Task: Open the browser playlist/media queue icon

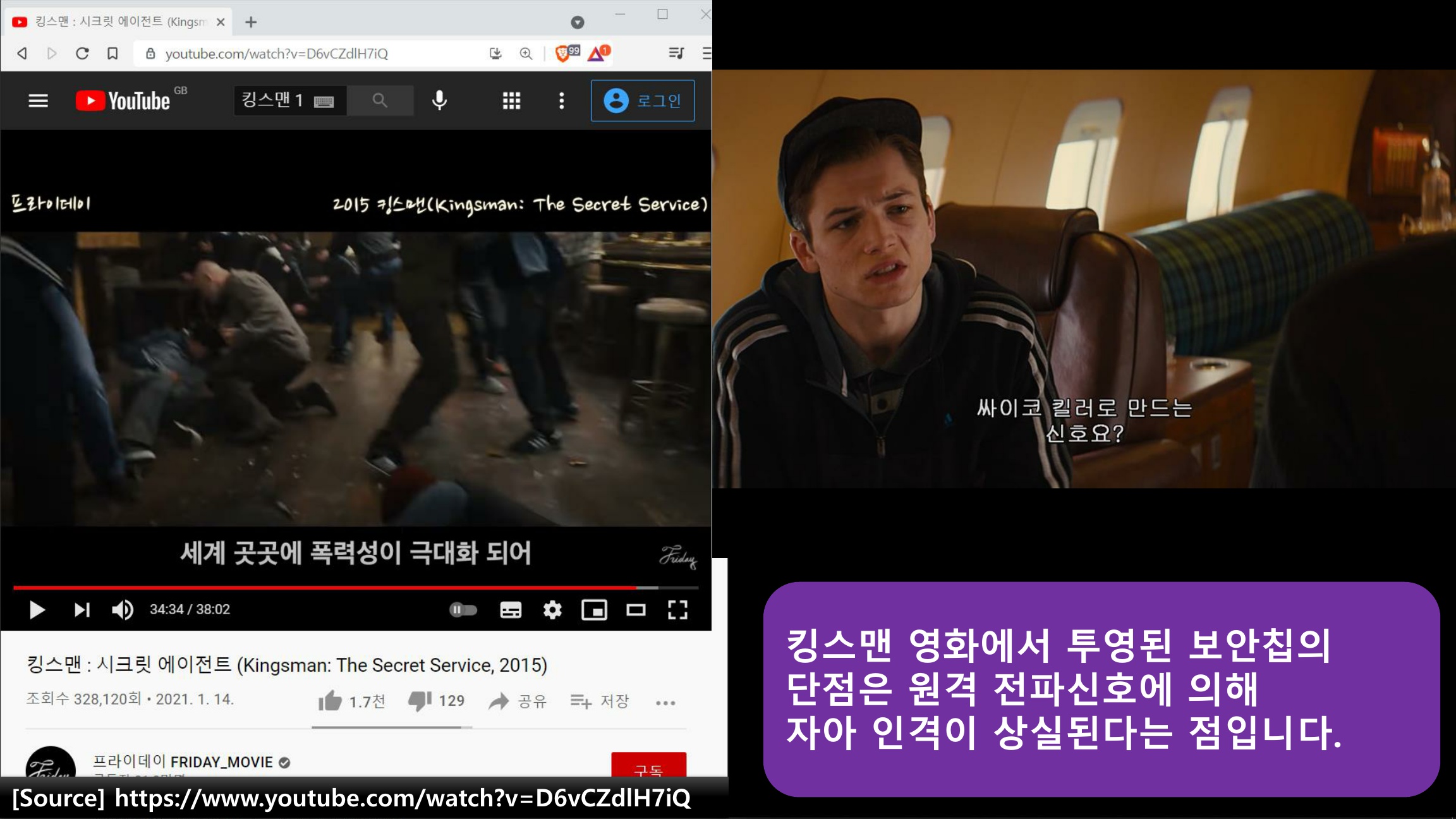Action: (676, 53)
